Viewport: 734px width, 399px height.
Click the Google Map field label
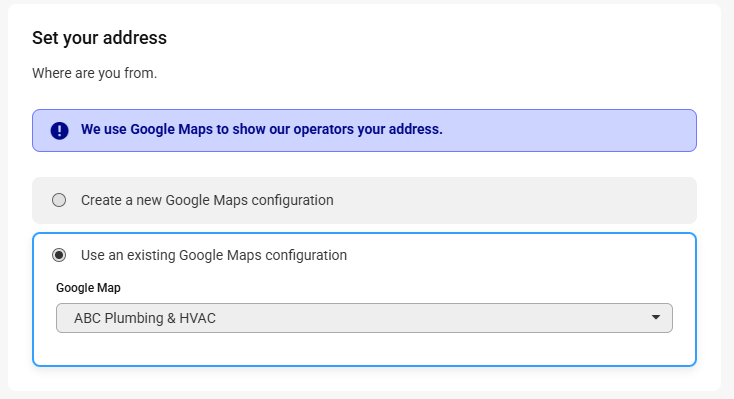[x=88, y=288]
